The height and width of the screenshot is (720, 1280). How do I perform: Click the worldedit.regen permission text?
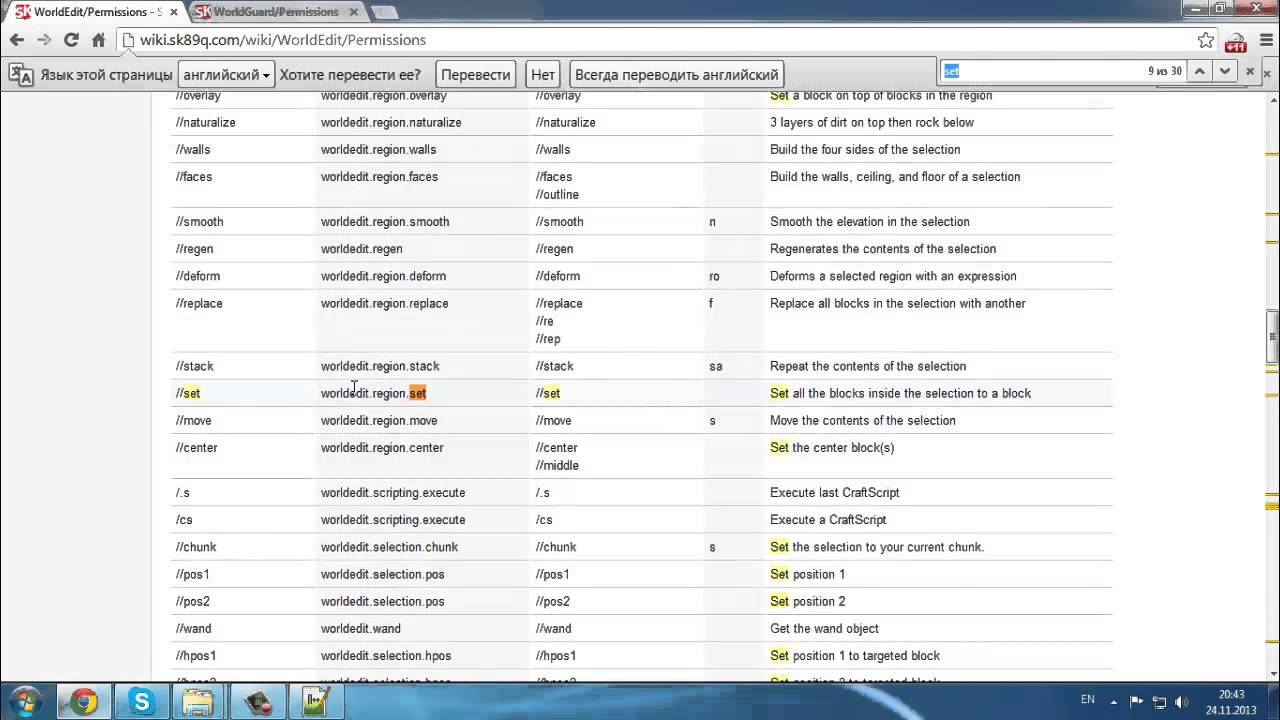(x=362, y=249)
